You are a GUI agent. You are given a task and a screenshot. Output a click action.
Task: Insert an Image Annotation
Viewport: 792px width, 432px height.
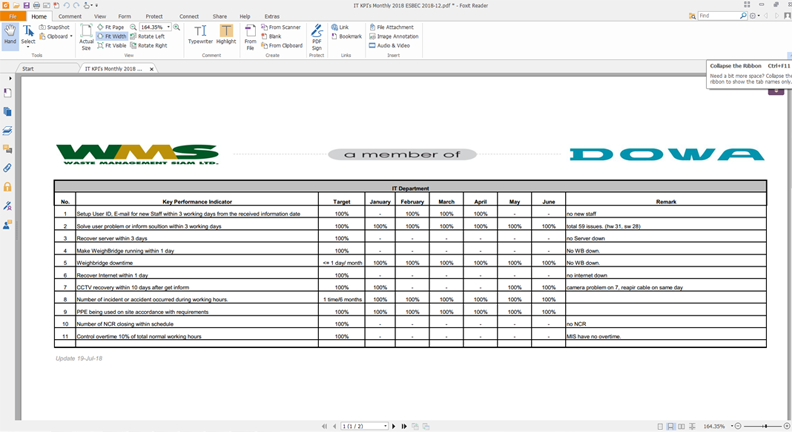(394, 36)
